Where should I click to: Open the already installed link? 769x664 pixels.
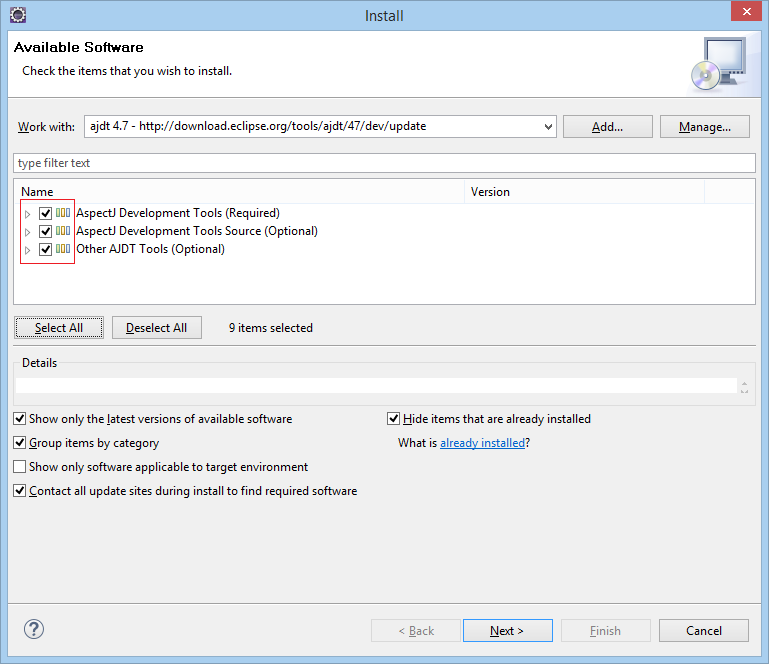coord(482,443)
